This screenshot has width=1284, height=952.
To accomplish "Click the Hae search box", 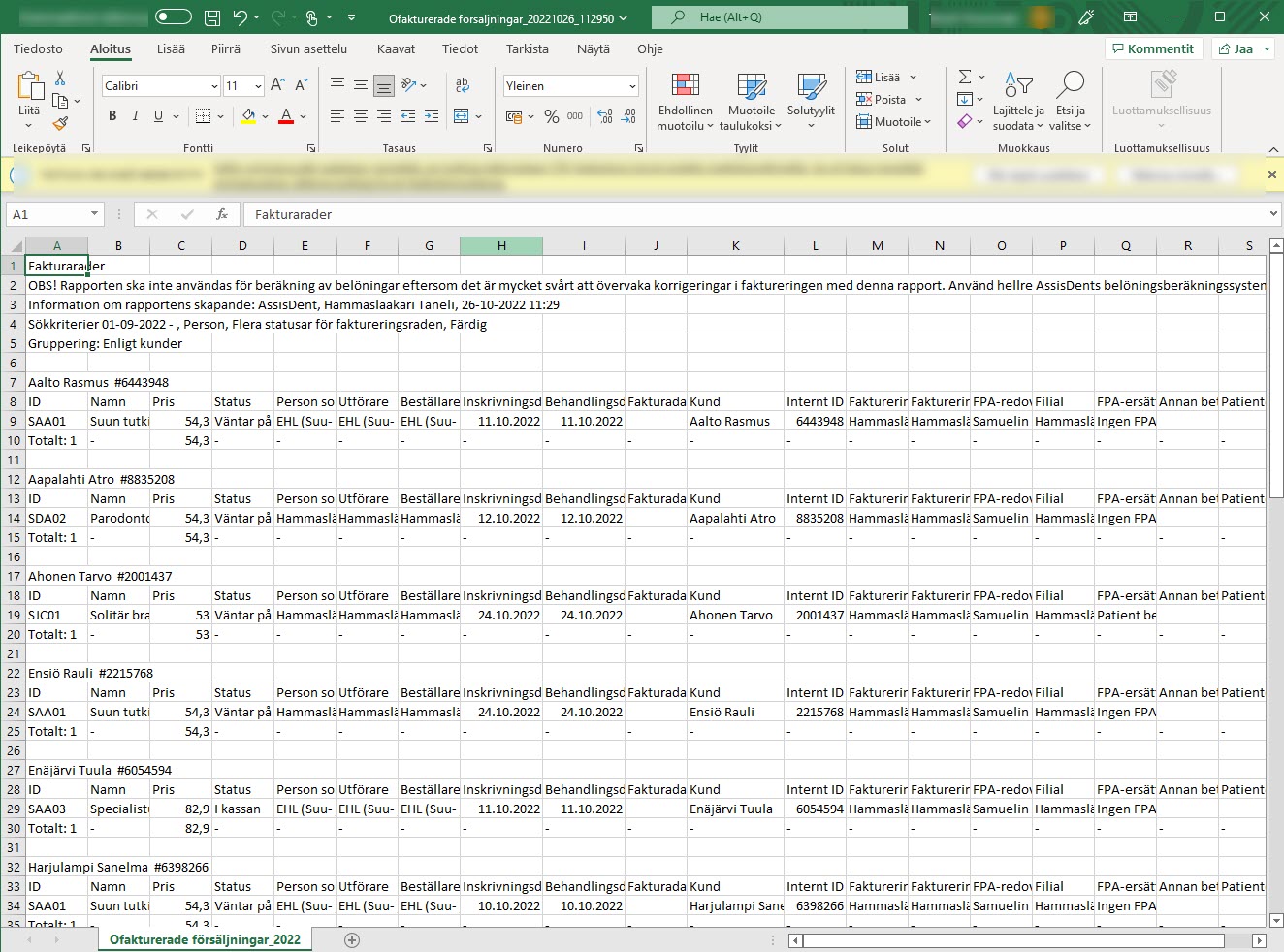I will (x=780, y=17).
